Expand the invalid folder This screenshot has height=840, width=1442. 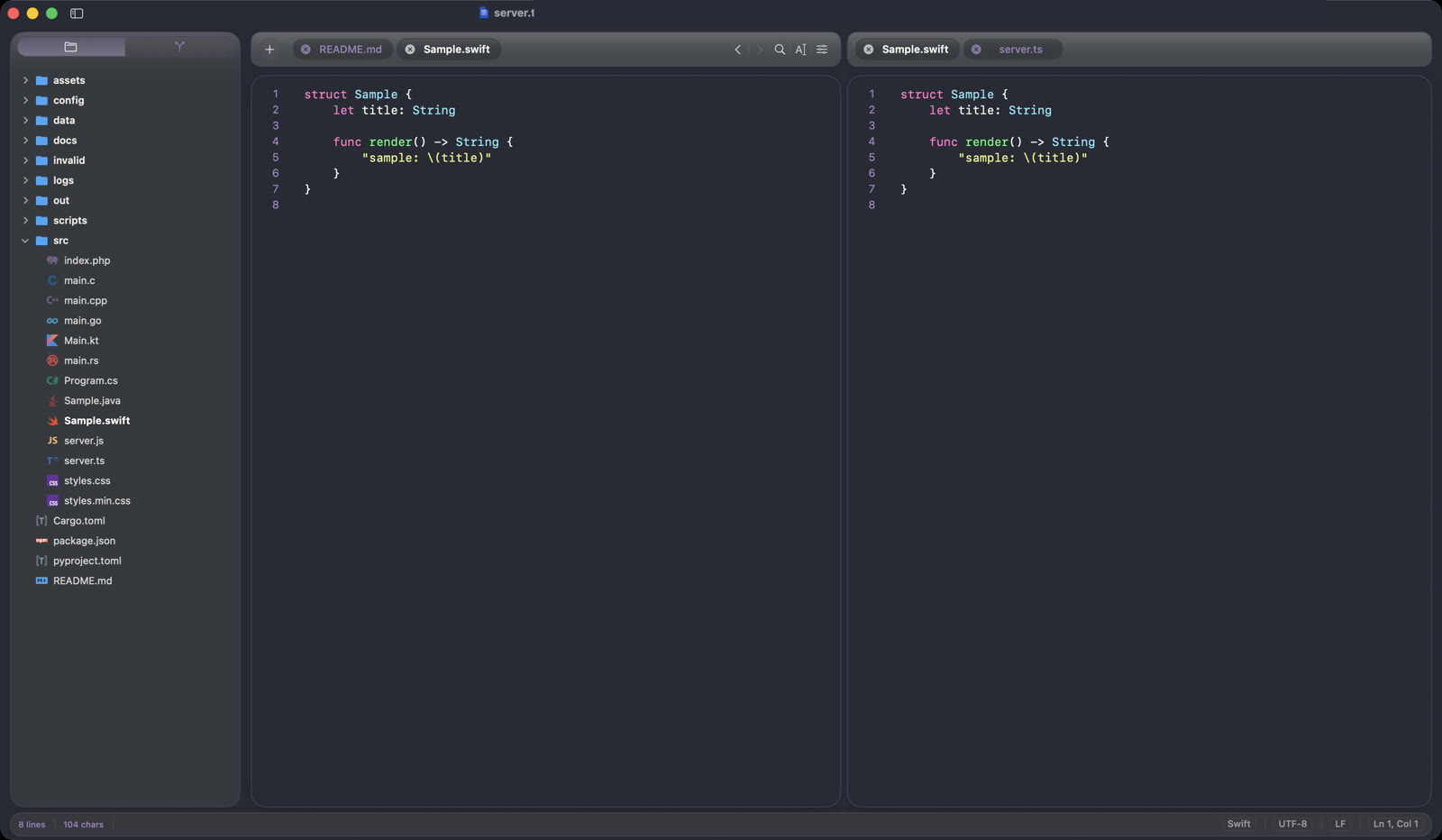click(x=25, y=160)
